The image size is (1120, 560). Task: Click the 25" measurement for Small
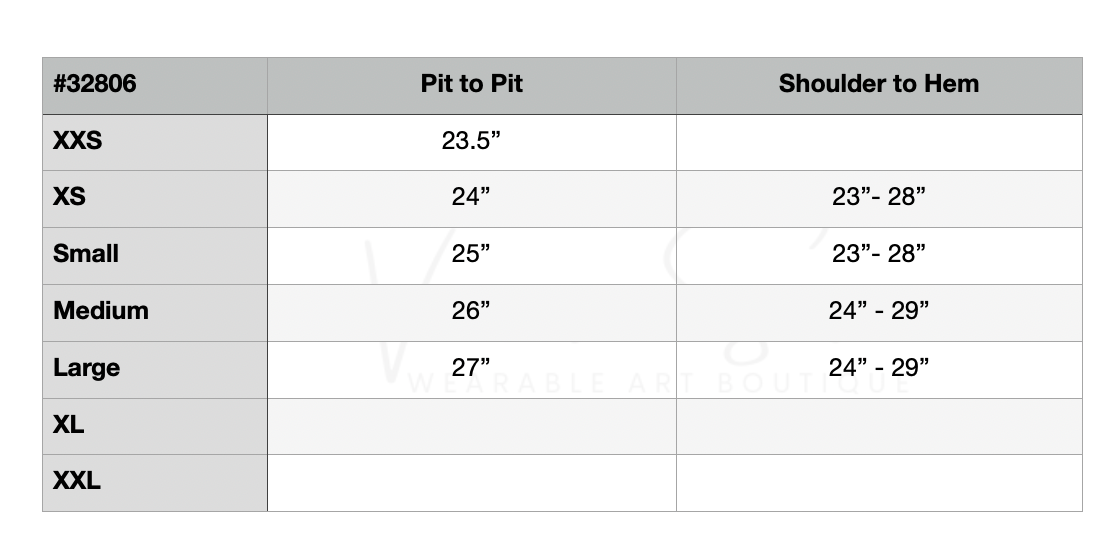471,254
